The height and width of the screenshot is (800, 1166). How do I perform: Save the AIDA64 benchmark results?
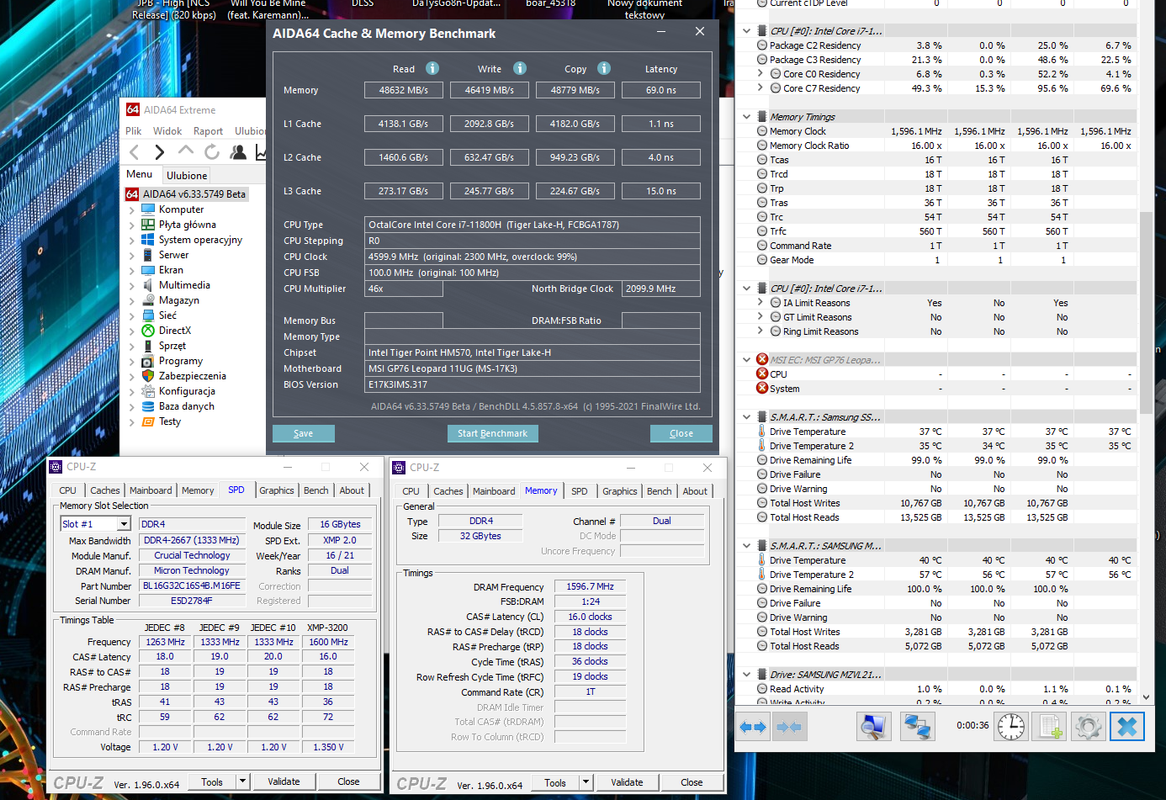[303, 433]
